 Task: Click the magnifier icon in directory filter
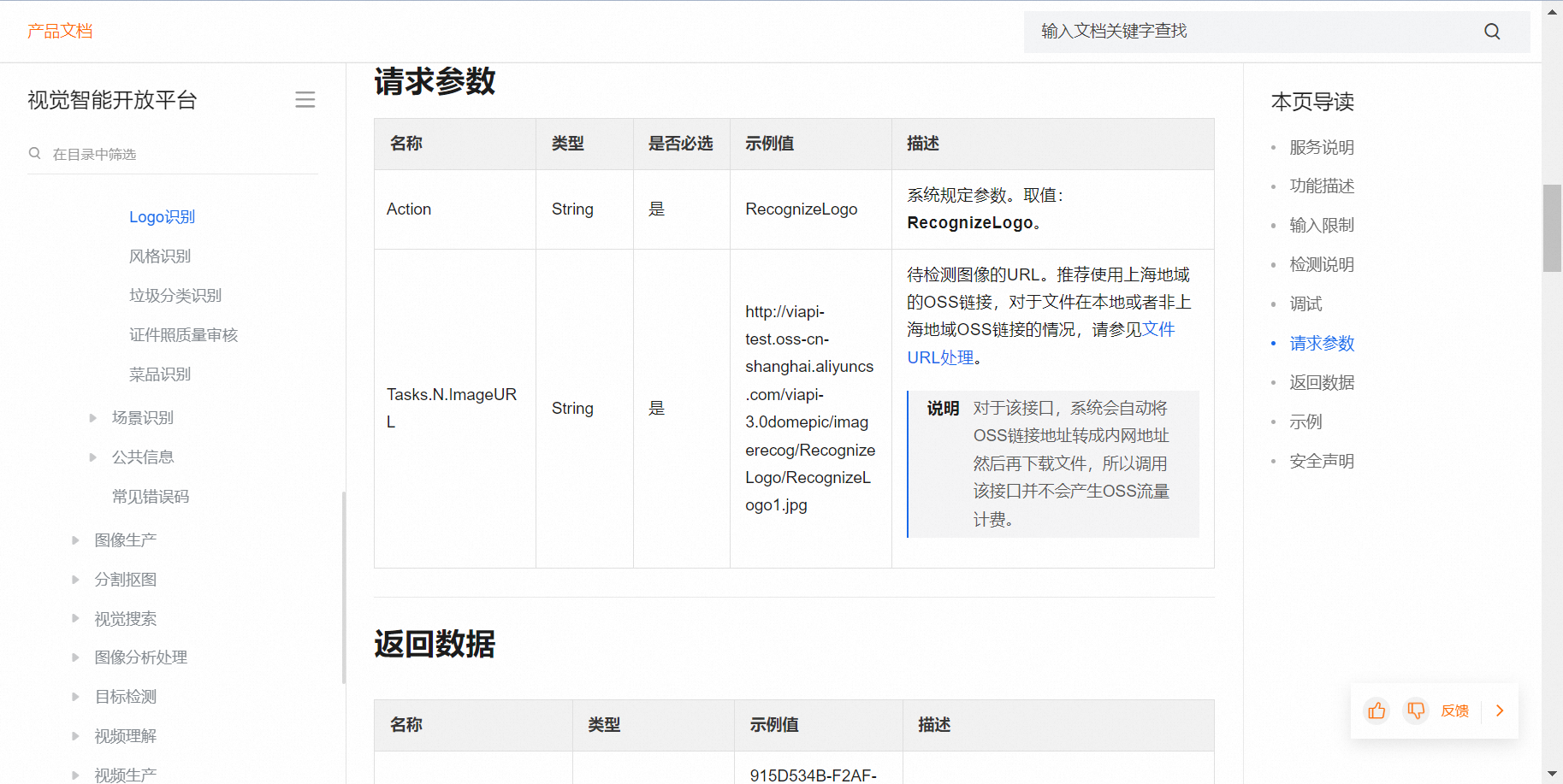35,153
